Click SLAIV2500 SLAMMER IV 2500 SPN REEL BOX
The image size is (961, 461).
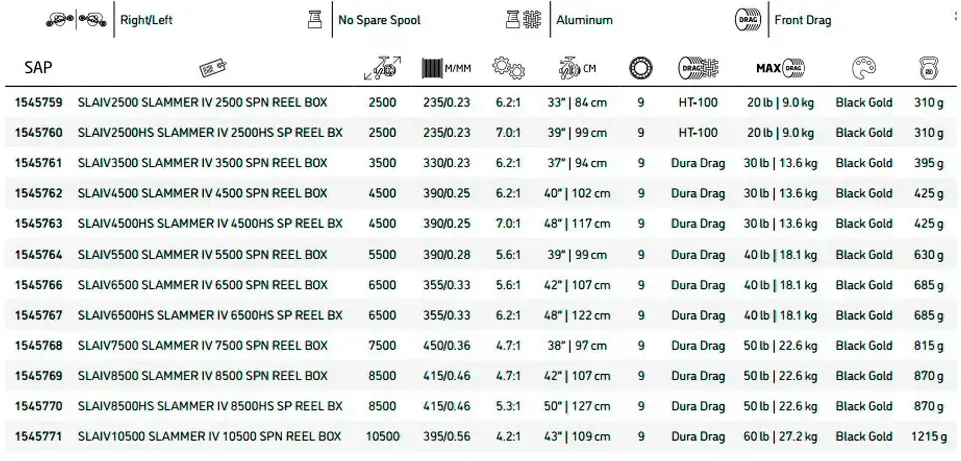(x=202, y=102)
